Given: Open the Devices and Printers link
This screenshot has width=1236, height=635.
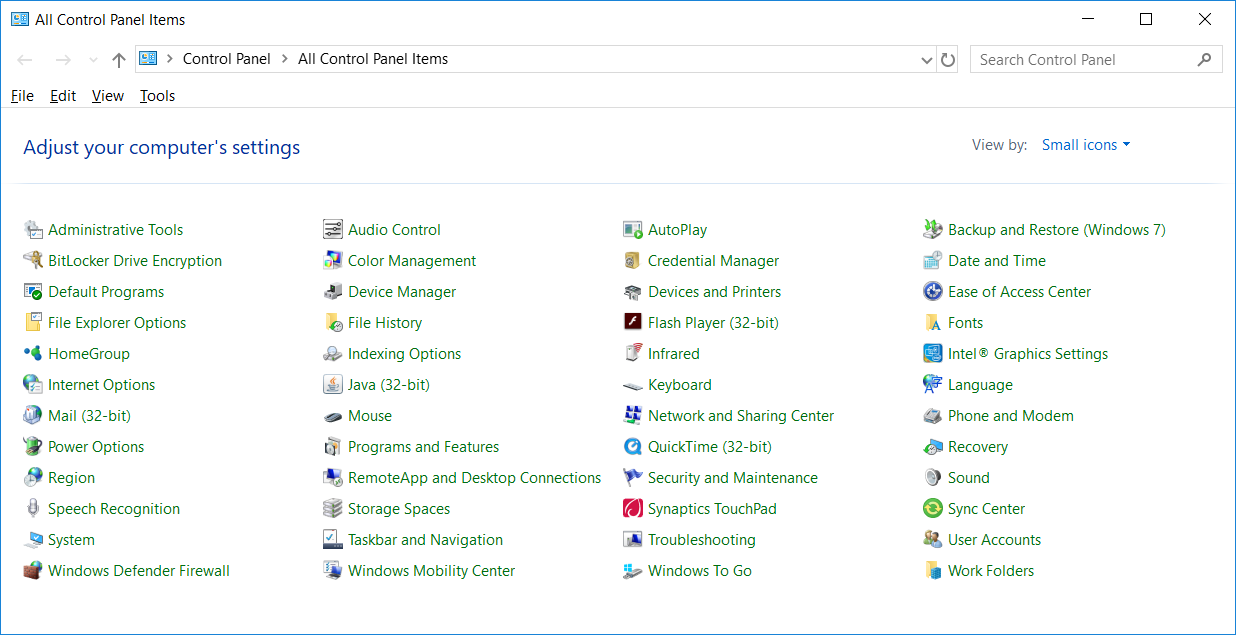Looking at the screenshot, I should [715, 292].
